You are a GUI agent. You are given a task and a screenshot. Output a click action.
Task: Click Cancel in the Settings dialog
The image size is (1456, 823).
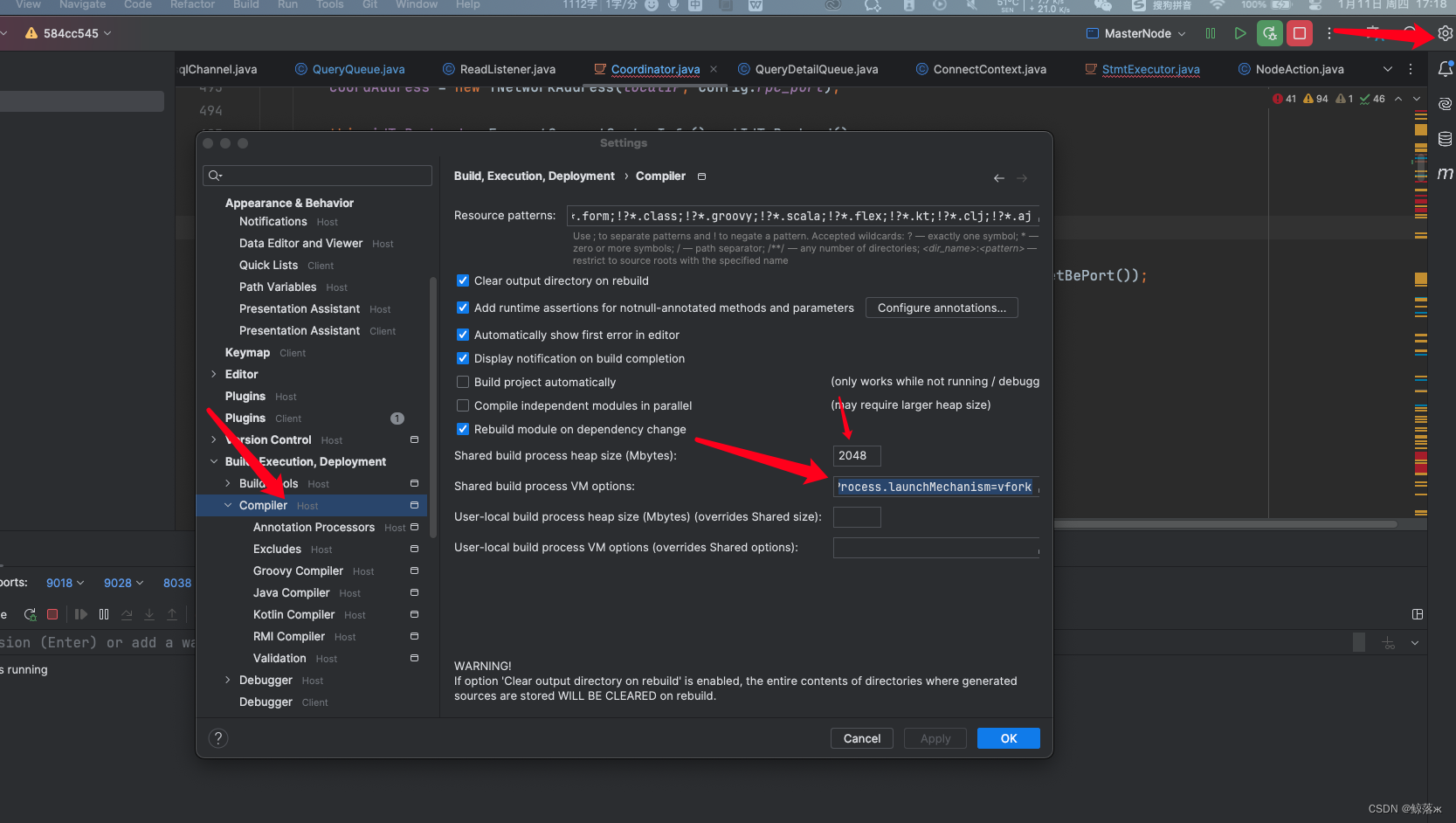click(862, 738)
